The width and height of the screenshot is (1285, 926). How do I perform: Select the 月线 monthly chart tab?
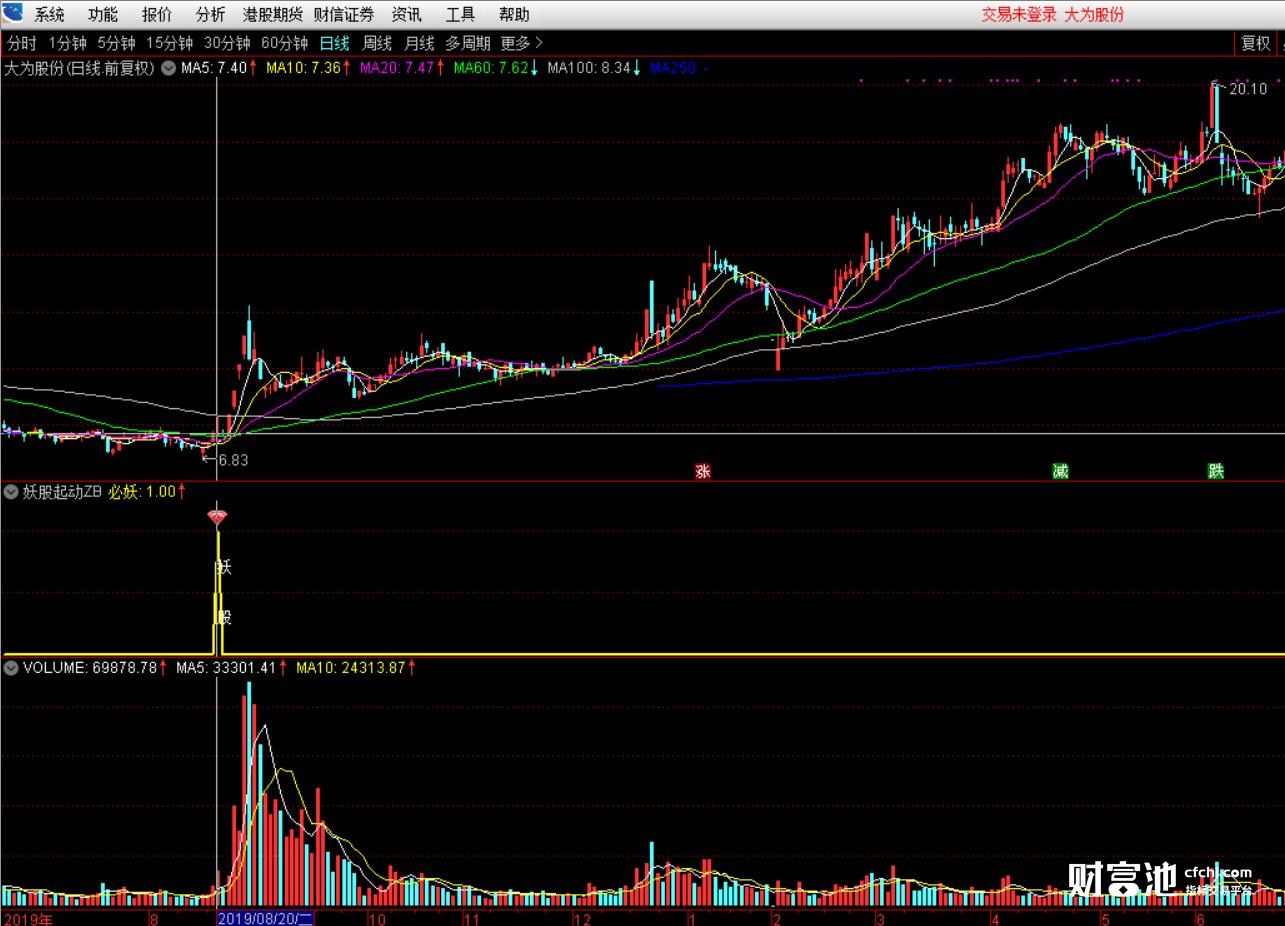tap(419, 43)
